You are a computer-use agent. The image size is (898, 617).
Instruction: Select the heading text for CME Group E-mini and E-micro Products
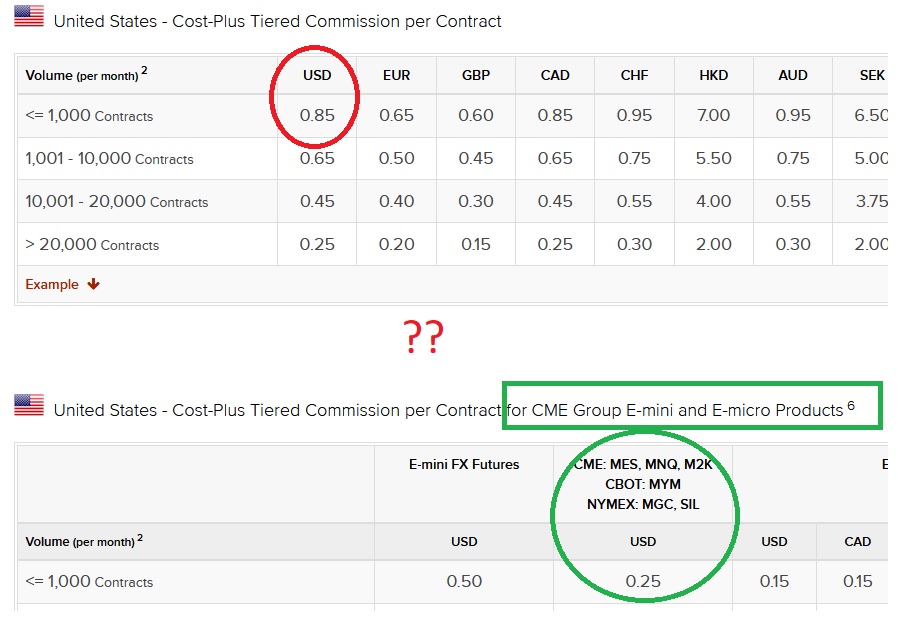pos(675,410)
